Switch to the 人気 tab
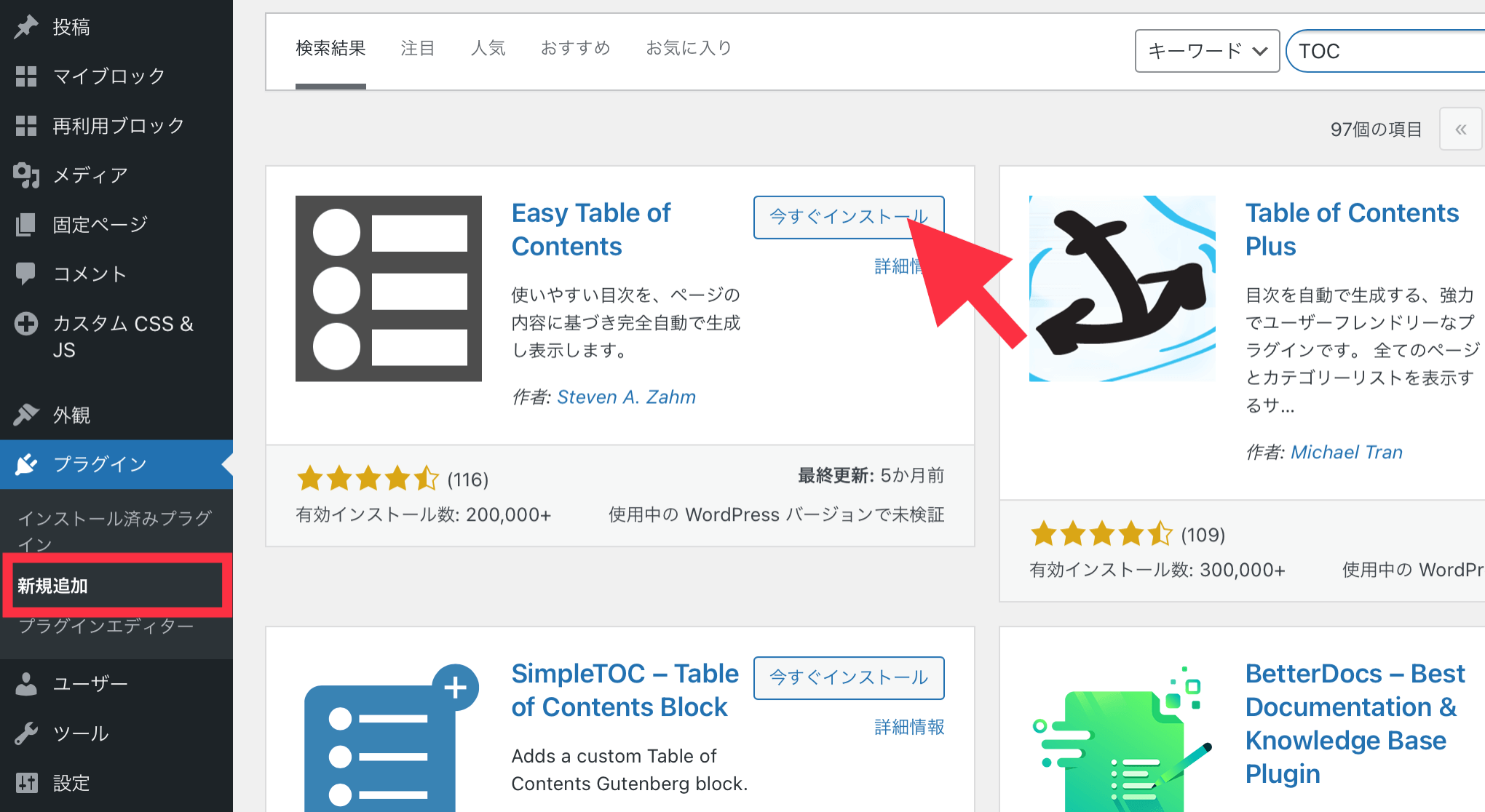 coord(488,49)
